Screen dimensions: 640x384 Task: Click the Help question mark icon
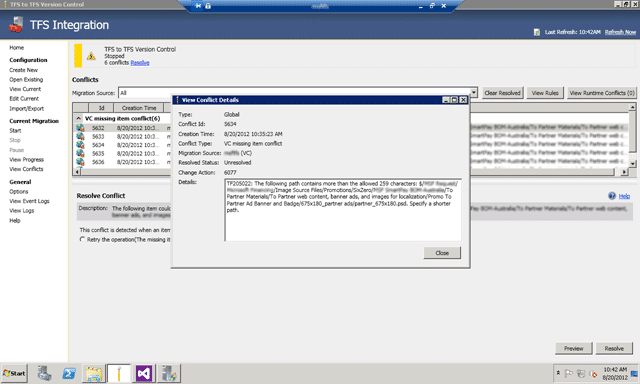(612, 196)
